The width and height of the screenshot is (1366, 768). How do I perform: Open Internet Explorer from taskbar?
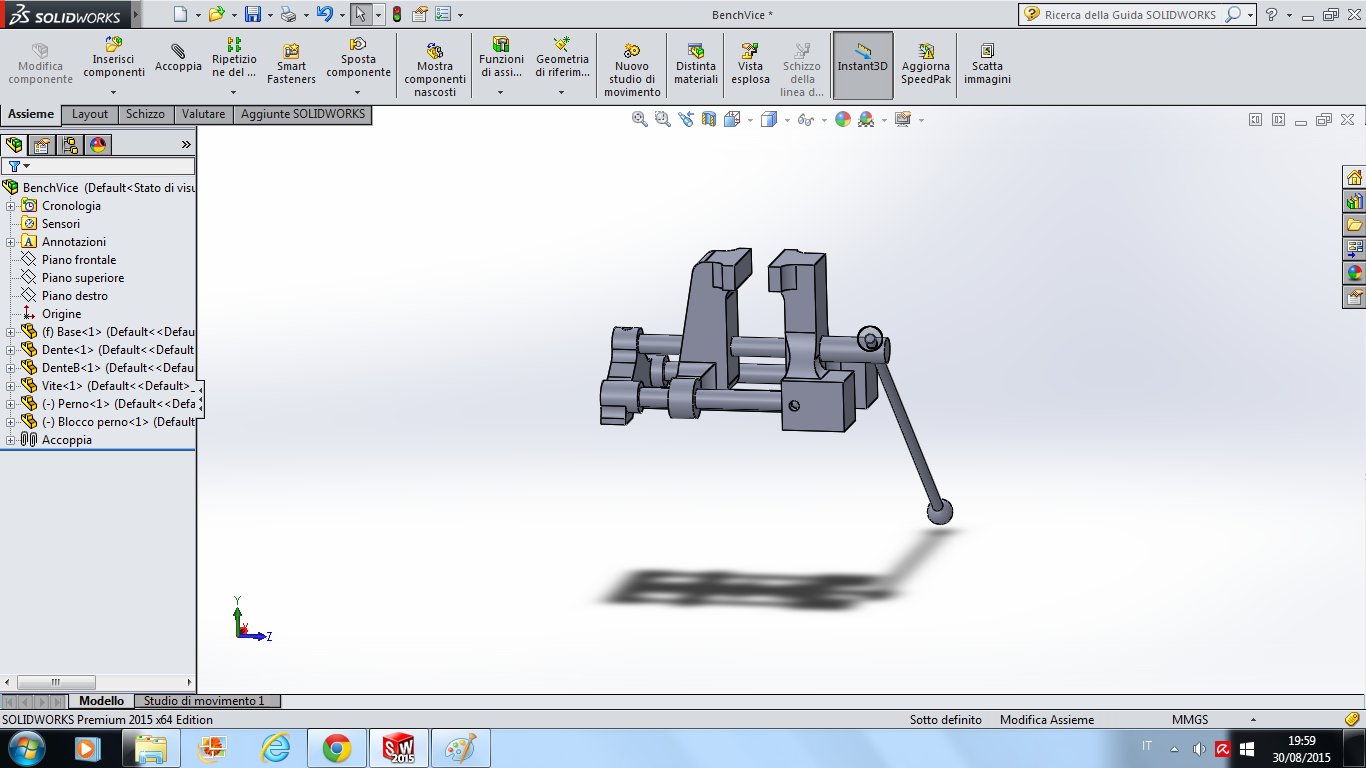(274, 748)
